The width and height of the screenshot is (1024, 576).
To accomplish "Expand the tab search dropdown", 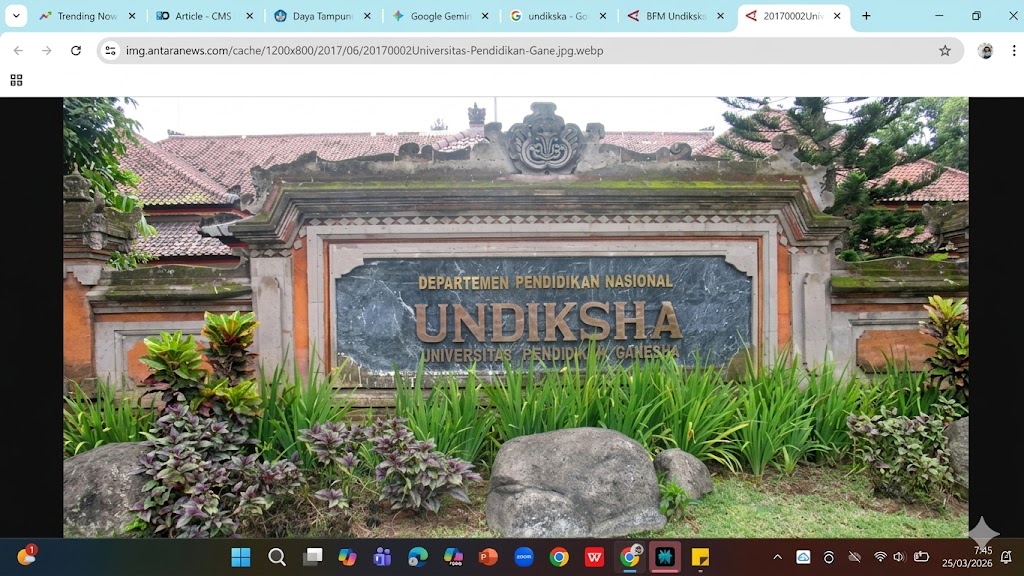I will 16,16.
